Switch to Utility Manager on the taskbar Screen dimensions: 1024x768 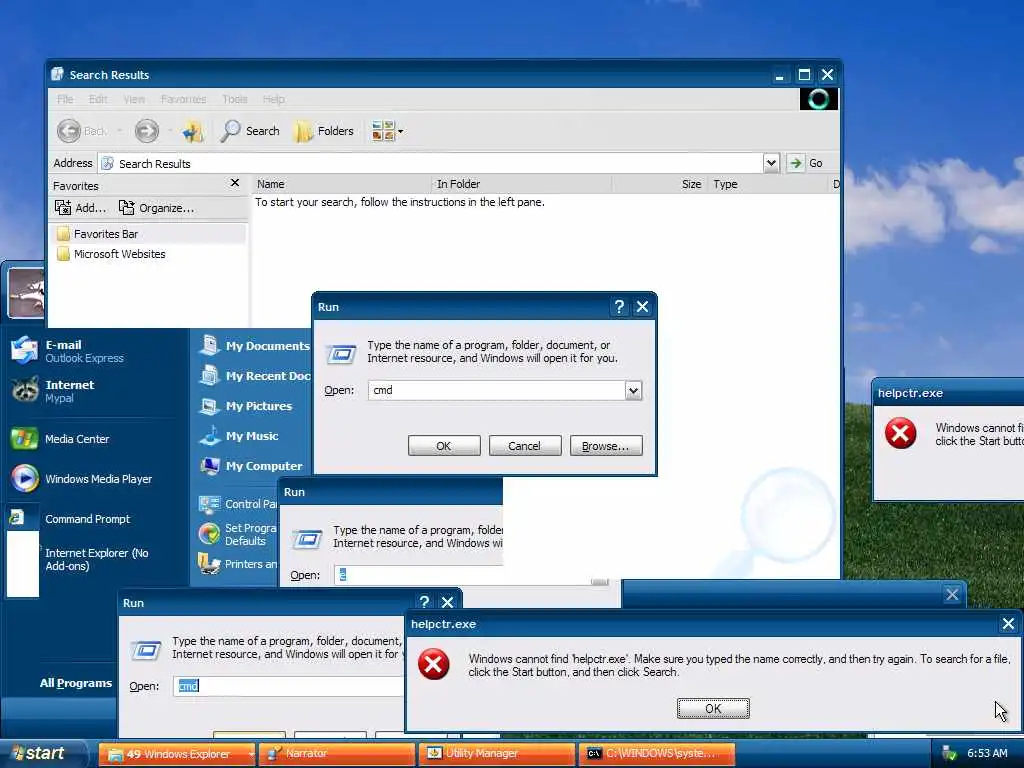click(x=497, y=754)
